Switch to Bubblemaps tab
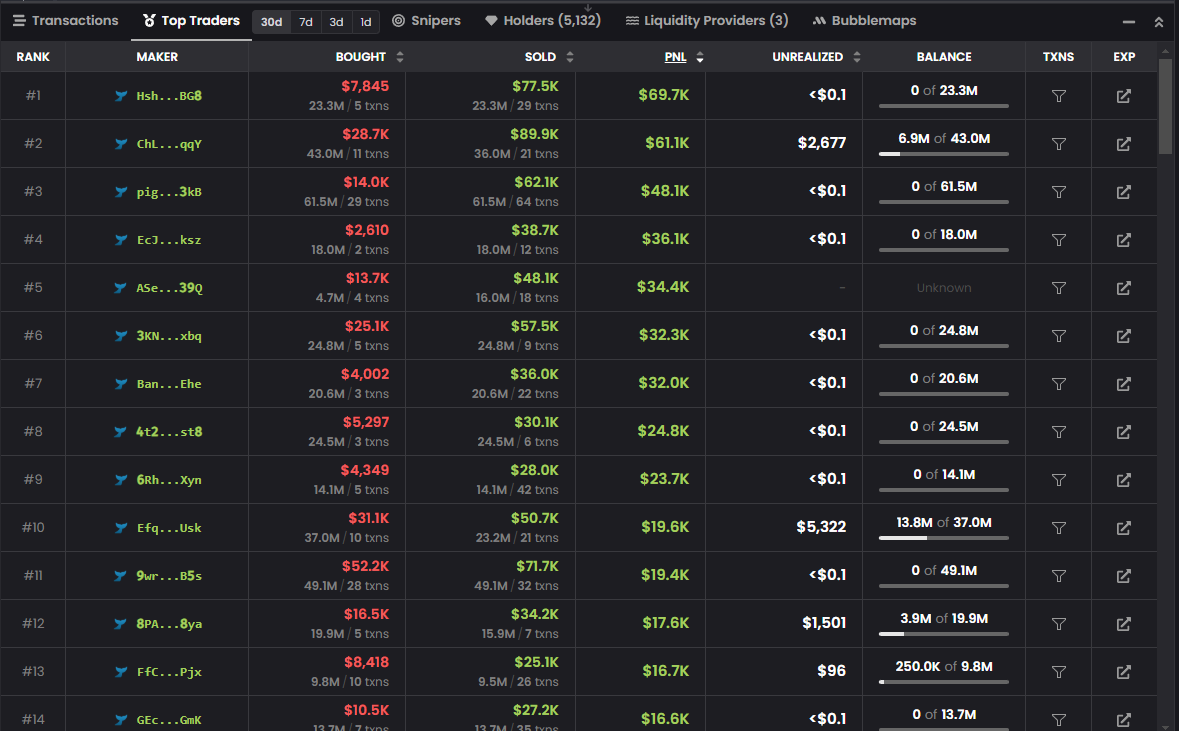Viewport: 1179px width, 731px height. click(x=864, y=21)
